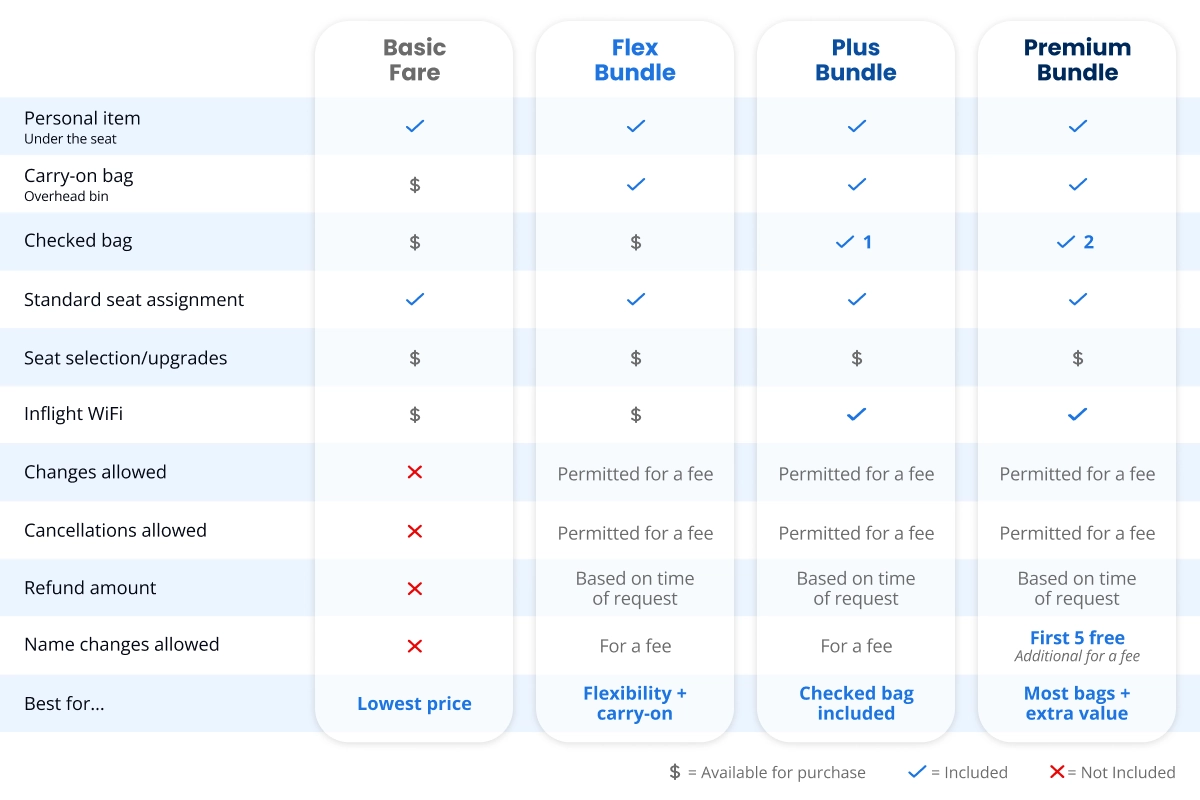1200x800 pixels.
Task: Select the Basic Fare column header
Action: [x=414, y=60]
